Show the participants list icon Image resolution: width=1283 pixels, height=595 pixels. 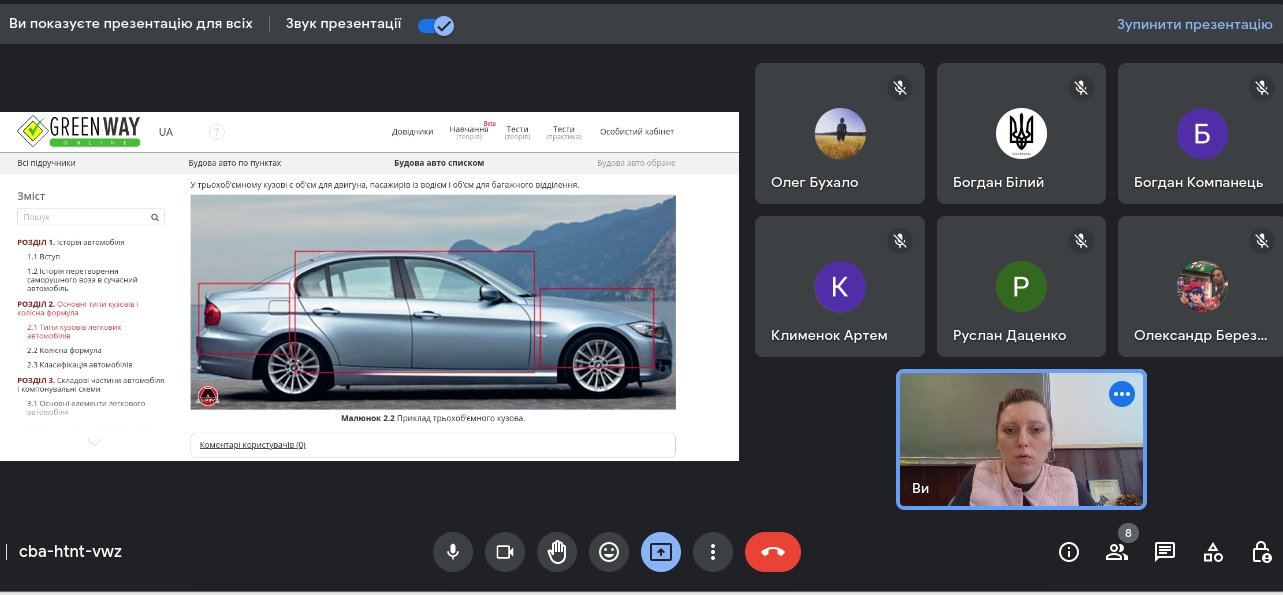1116,552
